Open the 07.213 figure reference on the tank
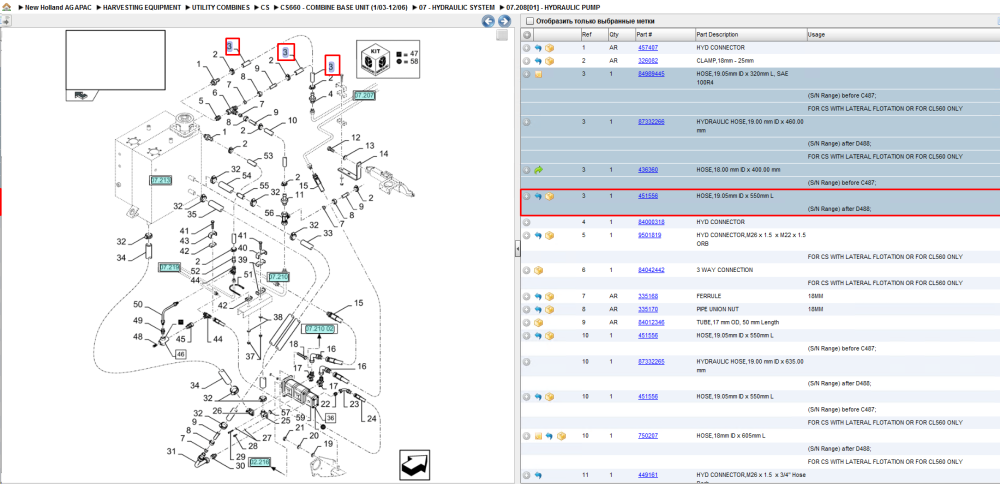This screenshot has height=484, width=1000. pos(161,180)
